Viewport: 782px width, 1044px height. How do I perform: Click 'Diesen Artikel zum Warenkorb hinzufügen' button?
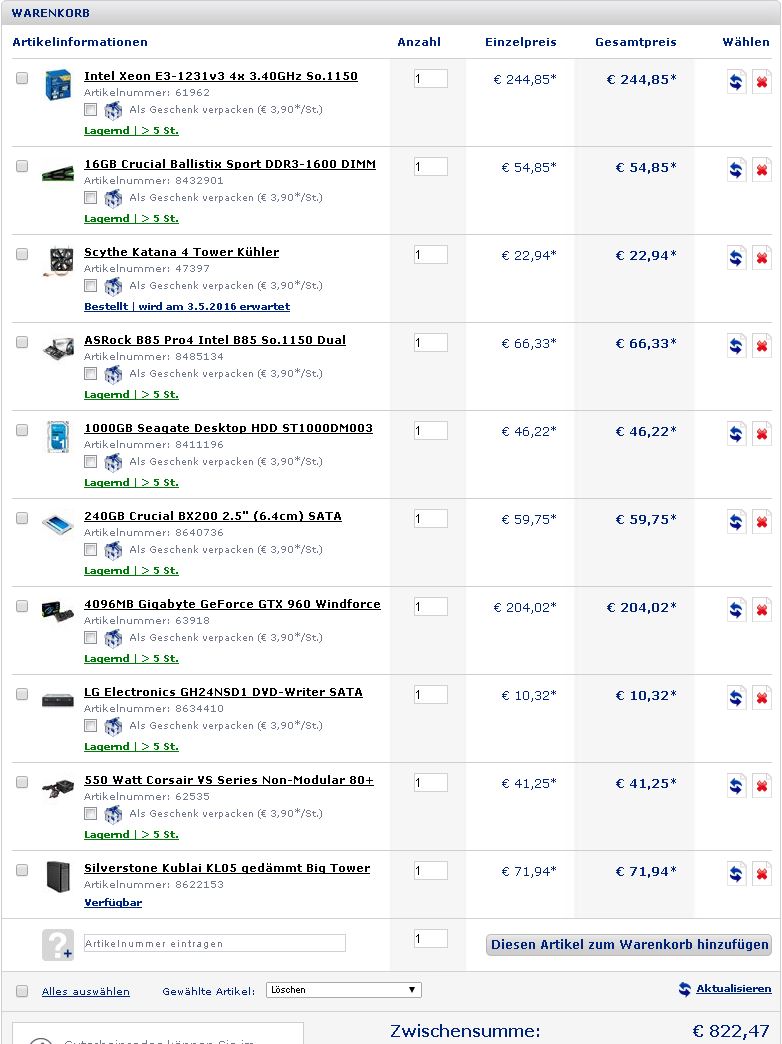click(629, 944)
